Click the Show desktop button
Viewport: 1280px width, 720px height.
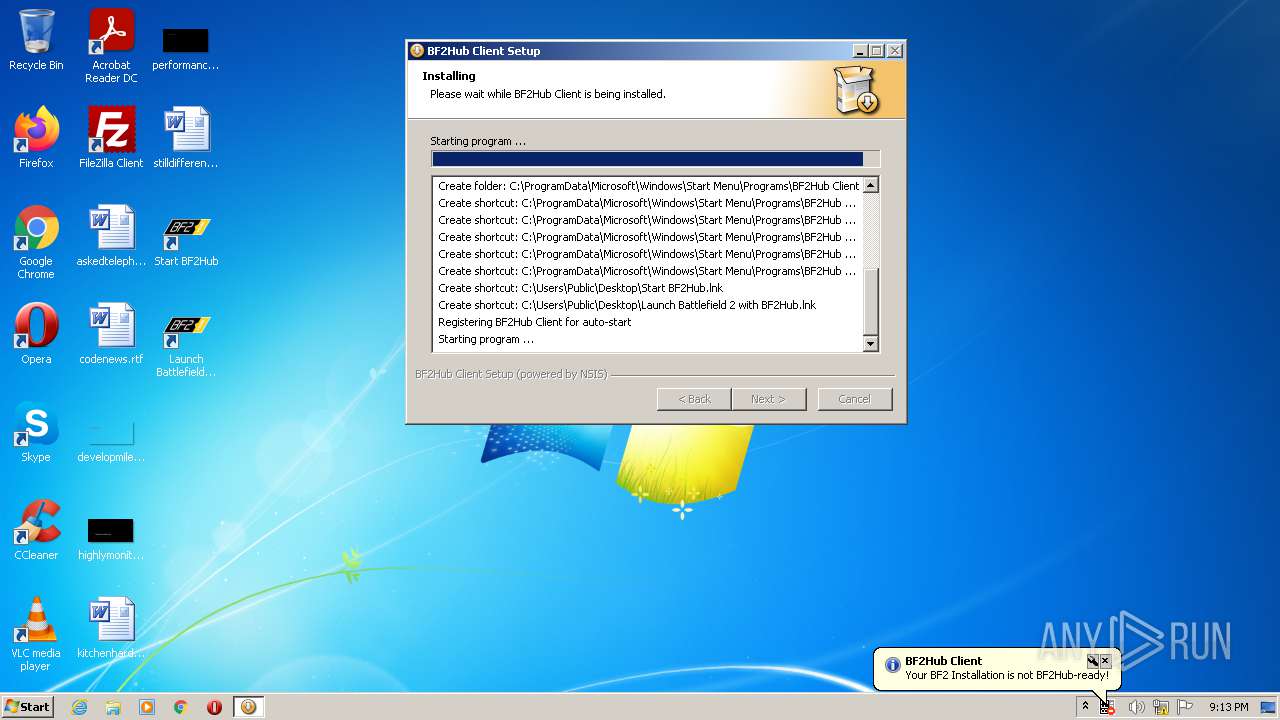click(1269, 707)
